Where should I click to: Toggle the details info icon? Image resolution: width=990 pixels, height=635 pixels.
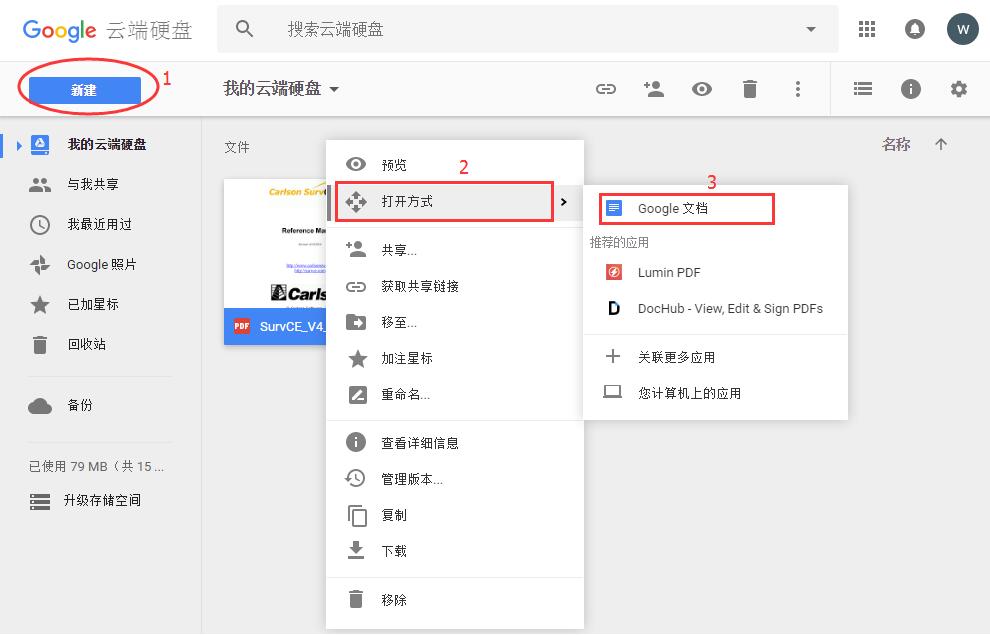(910, 89)
